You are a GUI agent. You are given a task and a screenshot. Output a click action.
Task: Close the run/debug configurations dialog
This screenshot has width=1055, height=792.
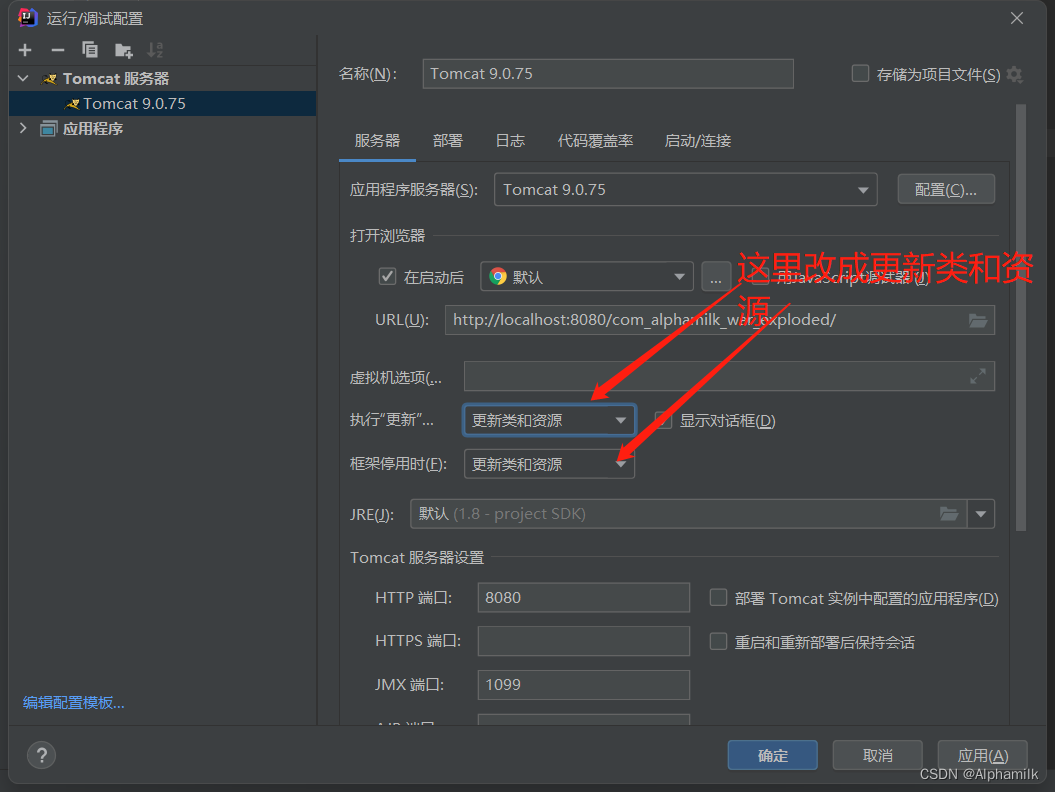(x=1017, y=18)
